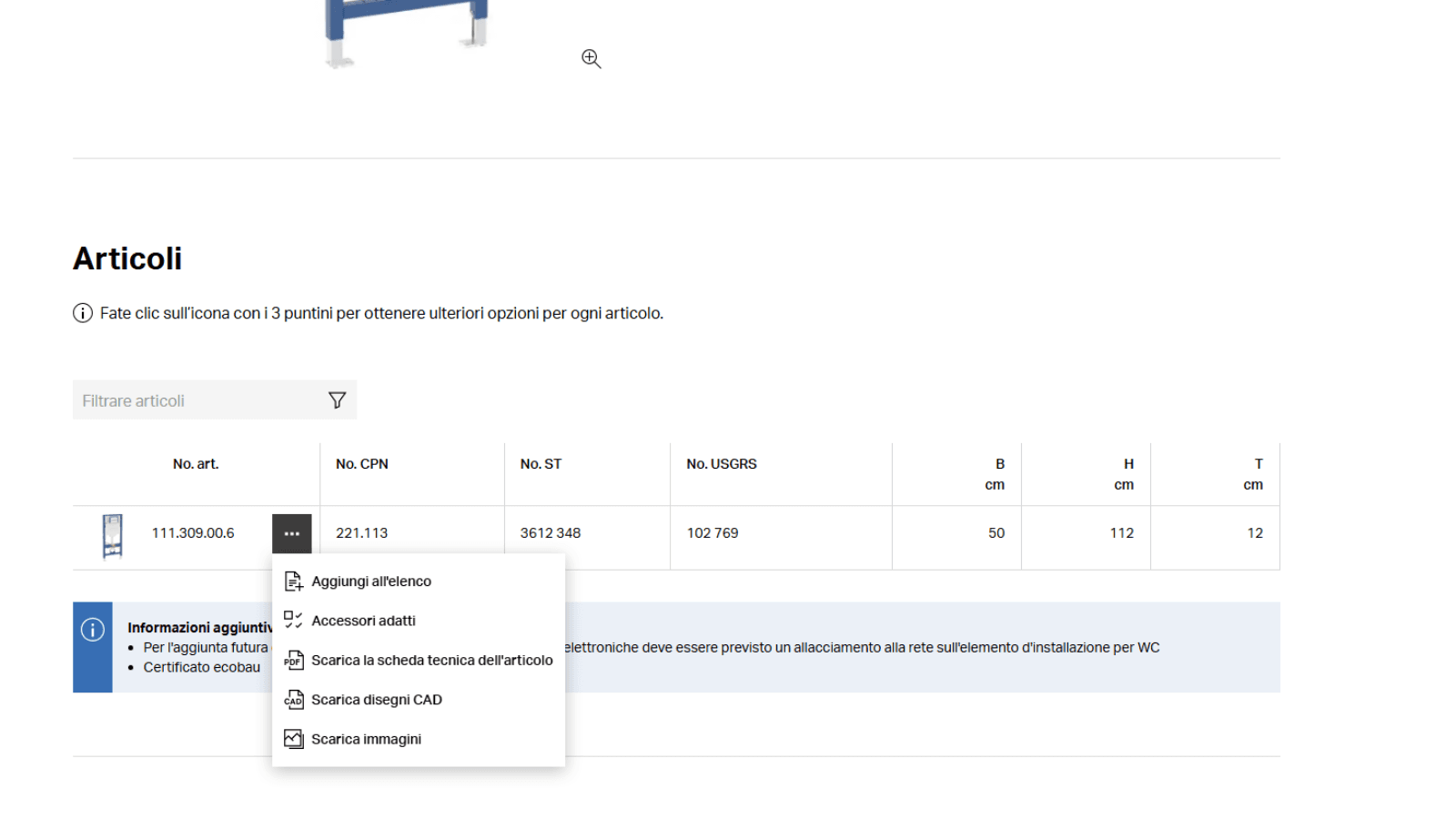Click the Accessori adatti checklist icon
This screenshot has width=1456, height=819.
pos(293,620)
